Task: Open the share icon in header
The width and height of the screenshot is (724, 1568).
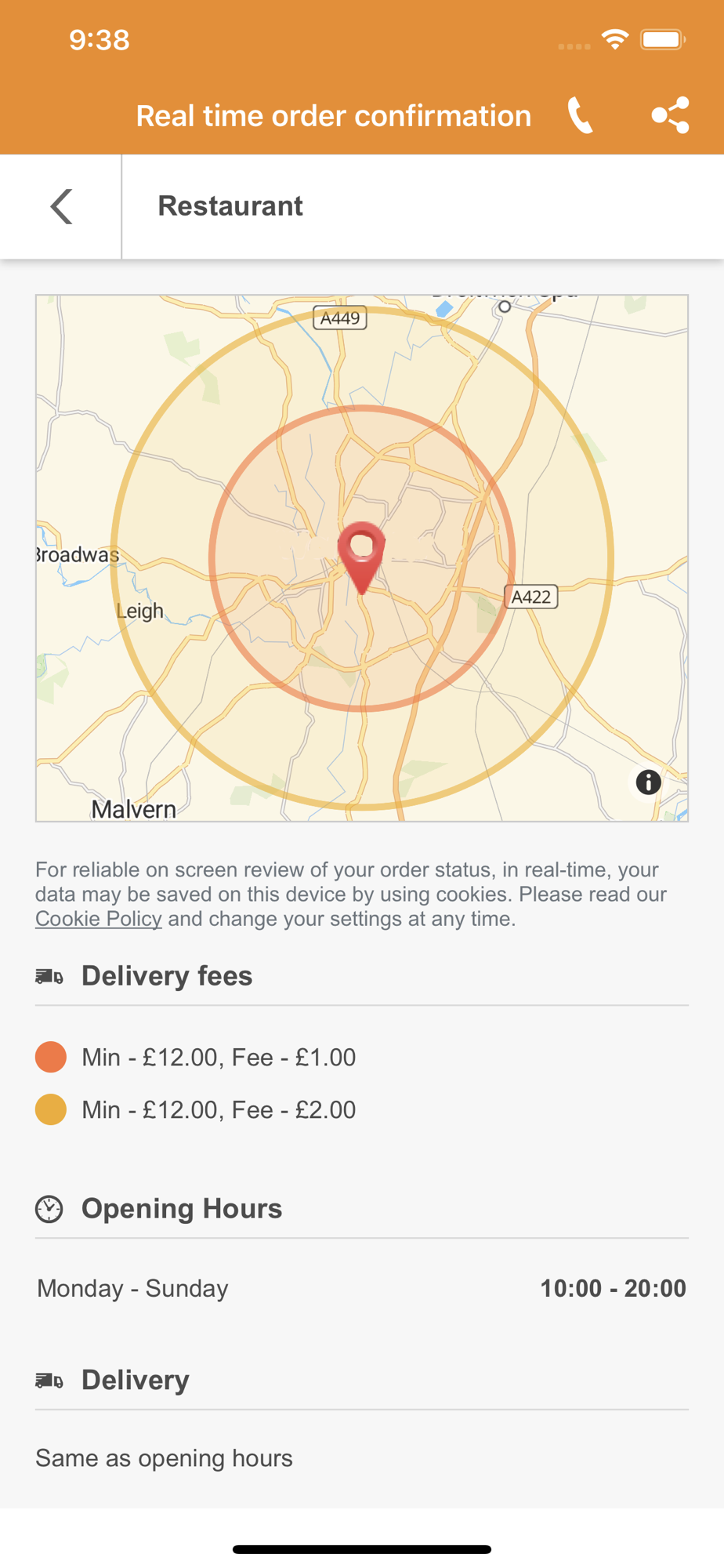Action: [671, 115]
